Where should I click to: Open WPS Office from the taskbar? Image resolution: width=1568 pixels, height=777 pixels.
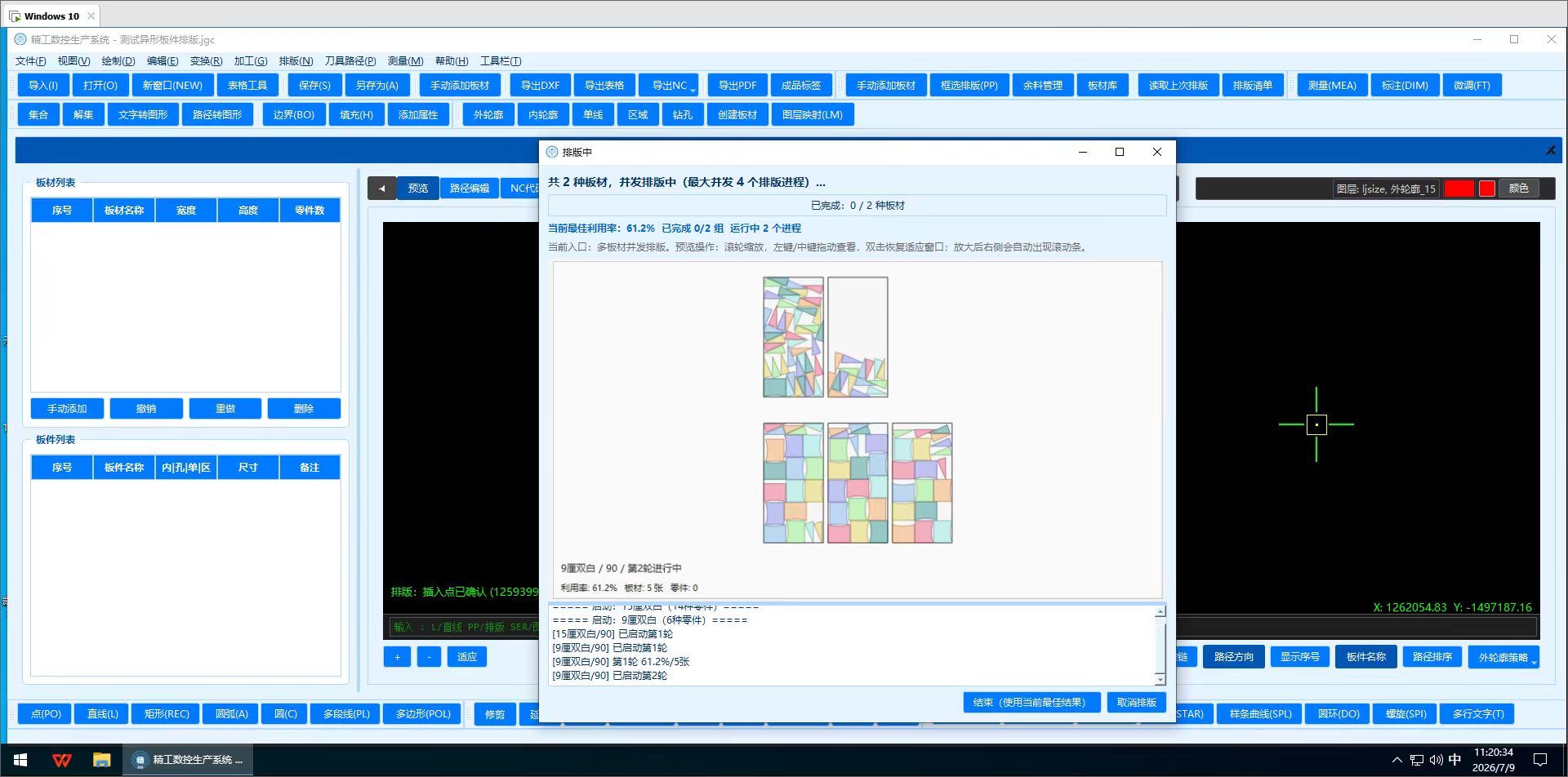(x=62, y=760)
